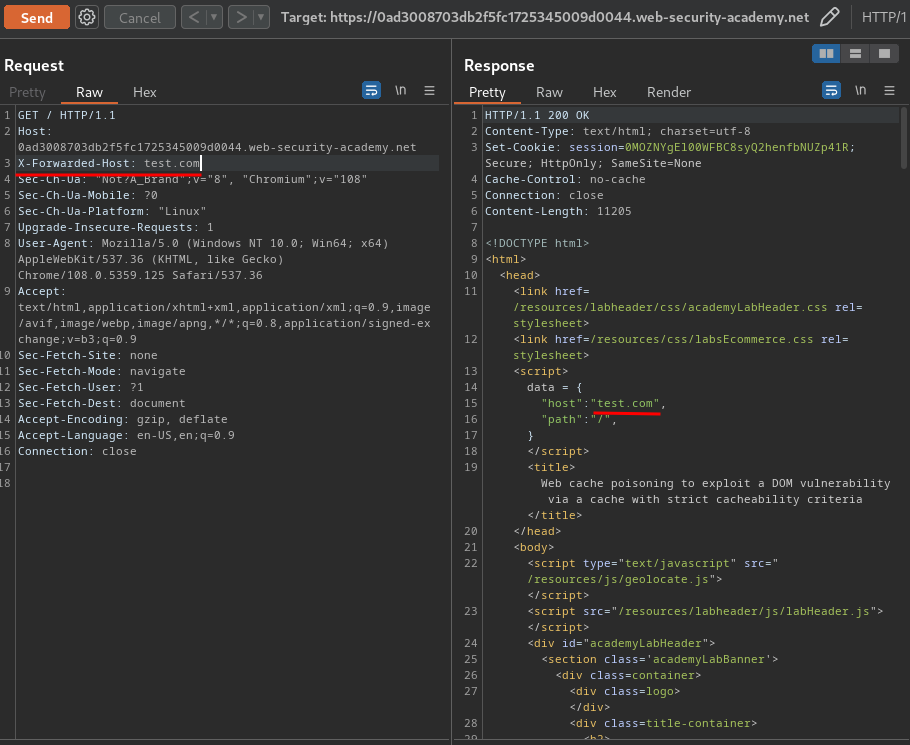Click the Response vertical scrollbar

904,137
